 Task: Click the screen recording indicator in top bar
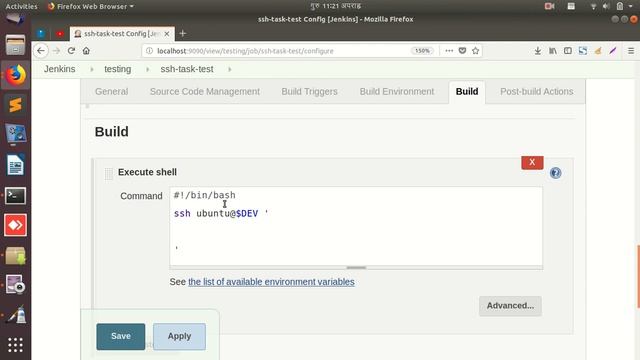[x=549, y=6]
